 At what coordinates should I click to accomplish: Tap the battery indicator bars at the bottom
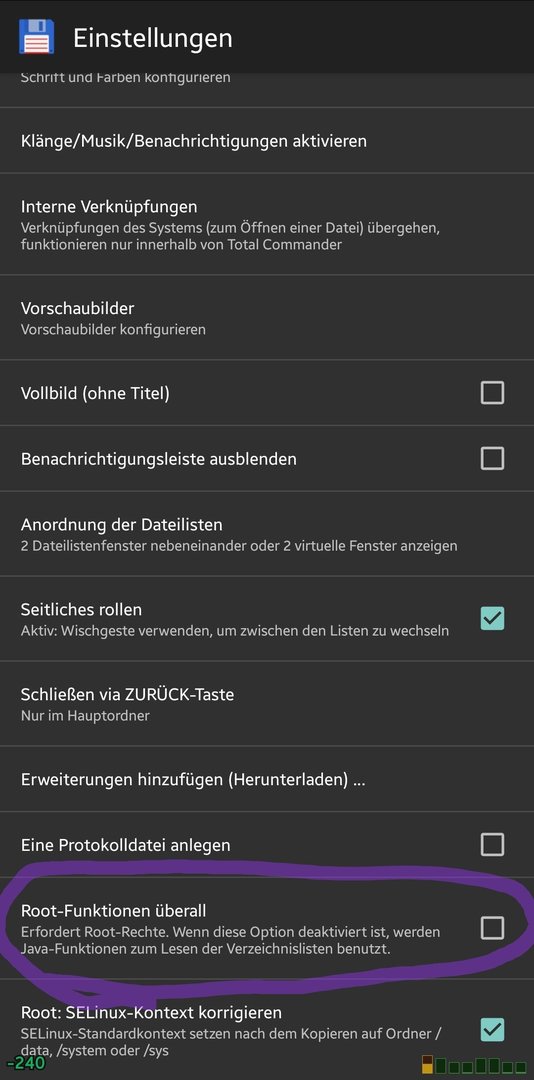click(x=475, y=1065)
